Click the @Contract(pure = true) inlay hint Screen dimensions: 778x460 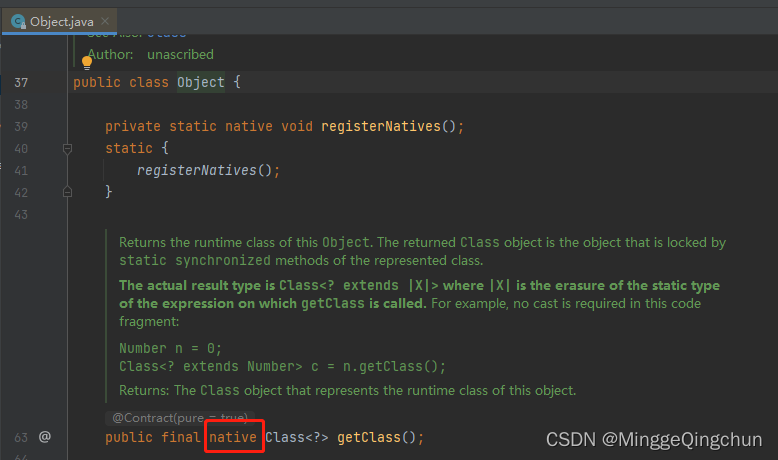pyautogui.click(x=180, y=418)
